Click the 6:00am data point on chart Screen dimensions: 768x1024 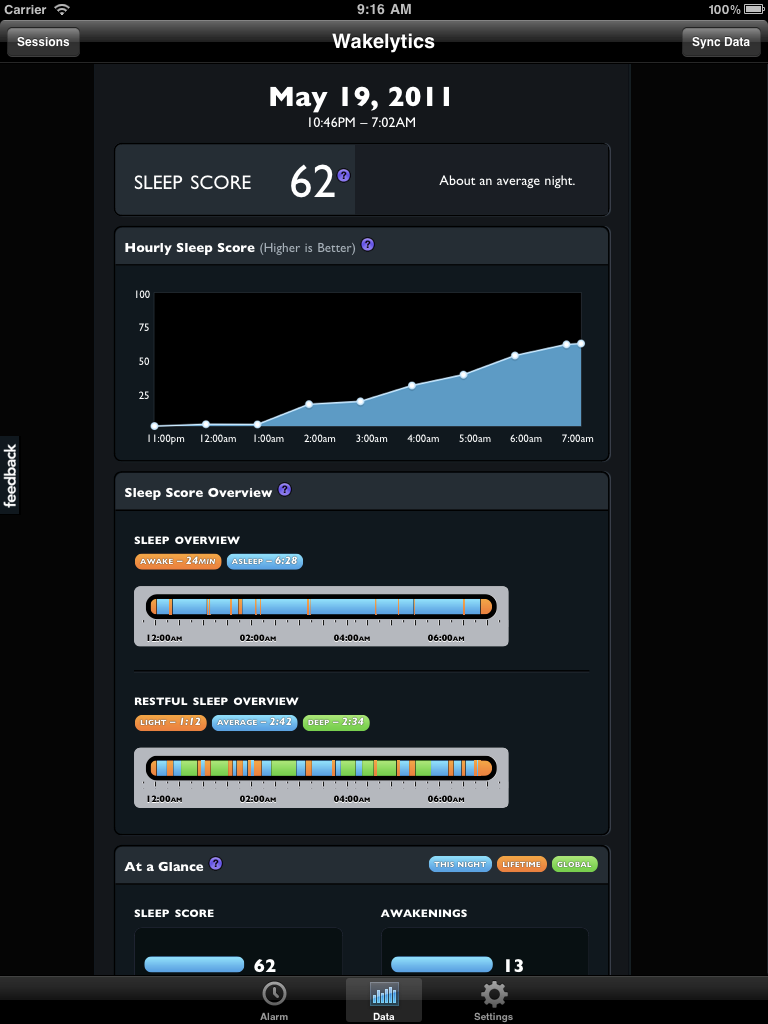(515, 355)
